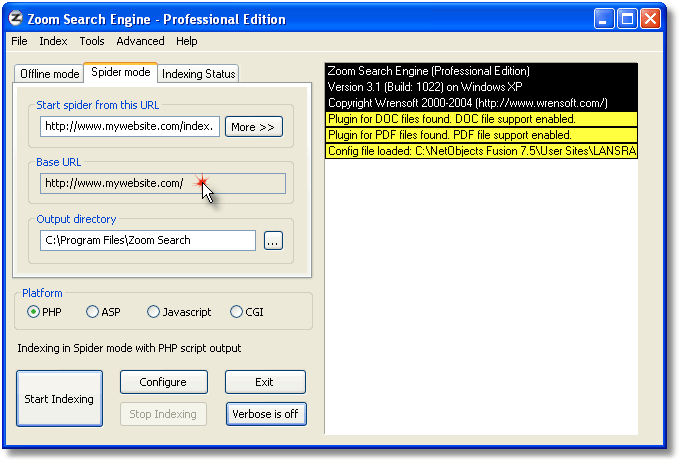Select the Javascript platform radio button
This screenshot has height=463, width=681.
click(179, 312)
